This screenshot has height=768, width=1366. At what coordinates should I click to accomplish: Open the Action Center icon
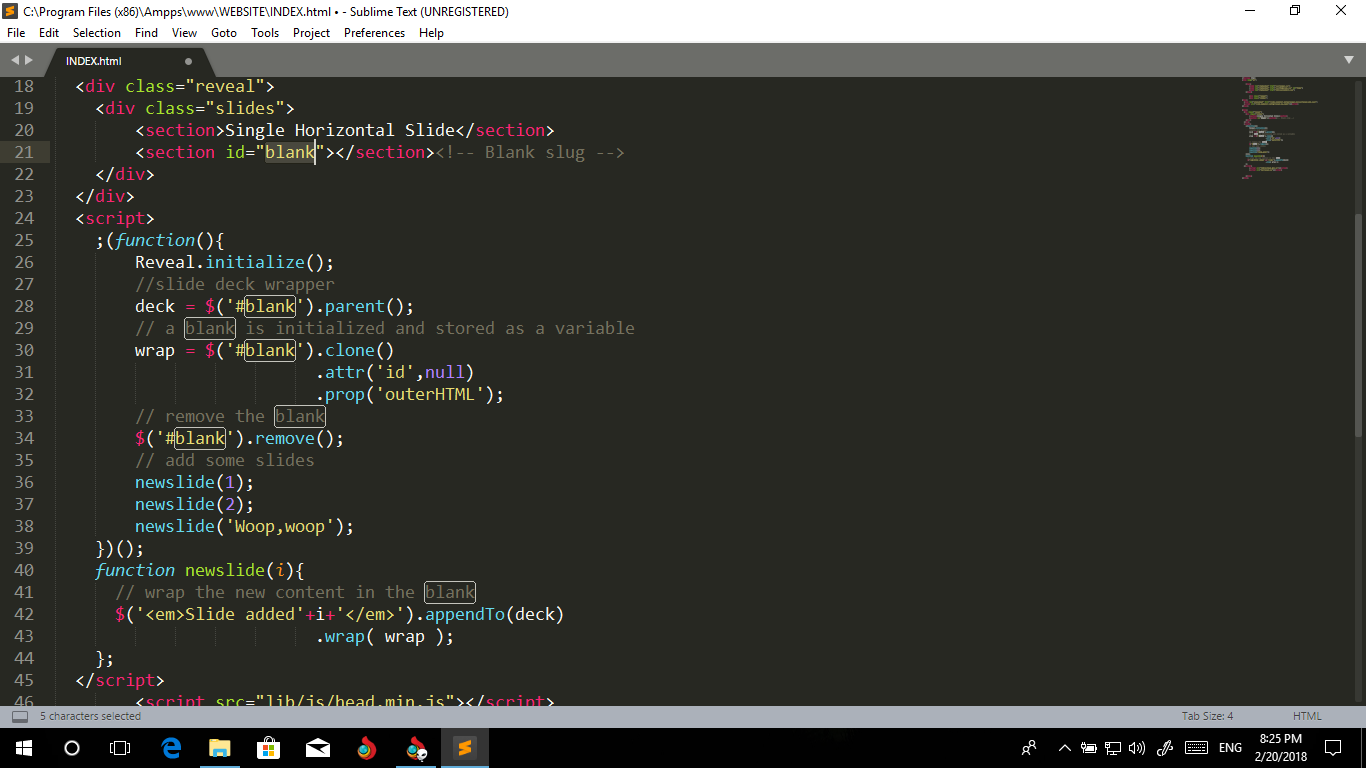(1333, 747)
